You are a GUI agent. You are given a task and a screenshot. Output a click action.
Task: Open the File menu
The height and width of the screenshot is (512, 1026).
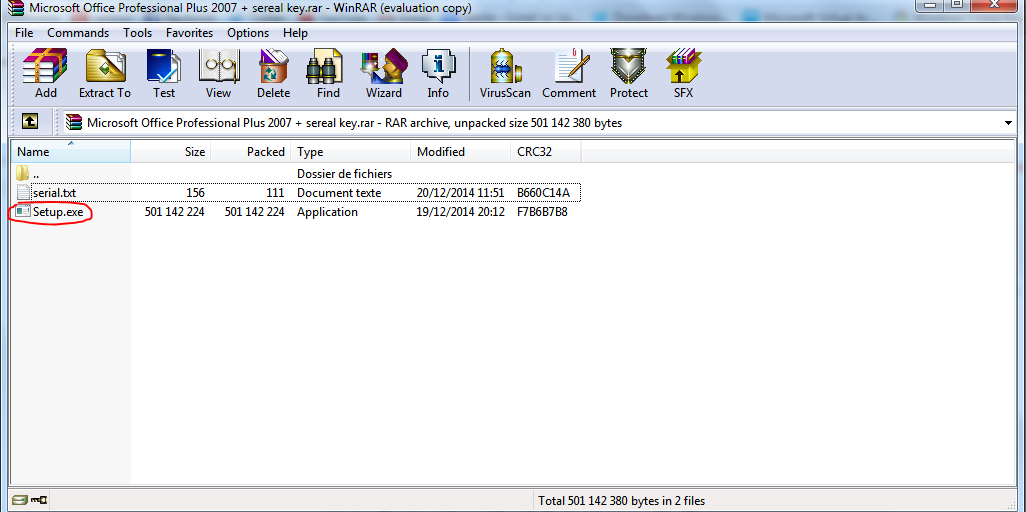point(24,33)
